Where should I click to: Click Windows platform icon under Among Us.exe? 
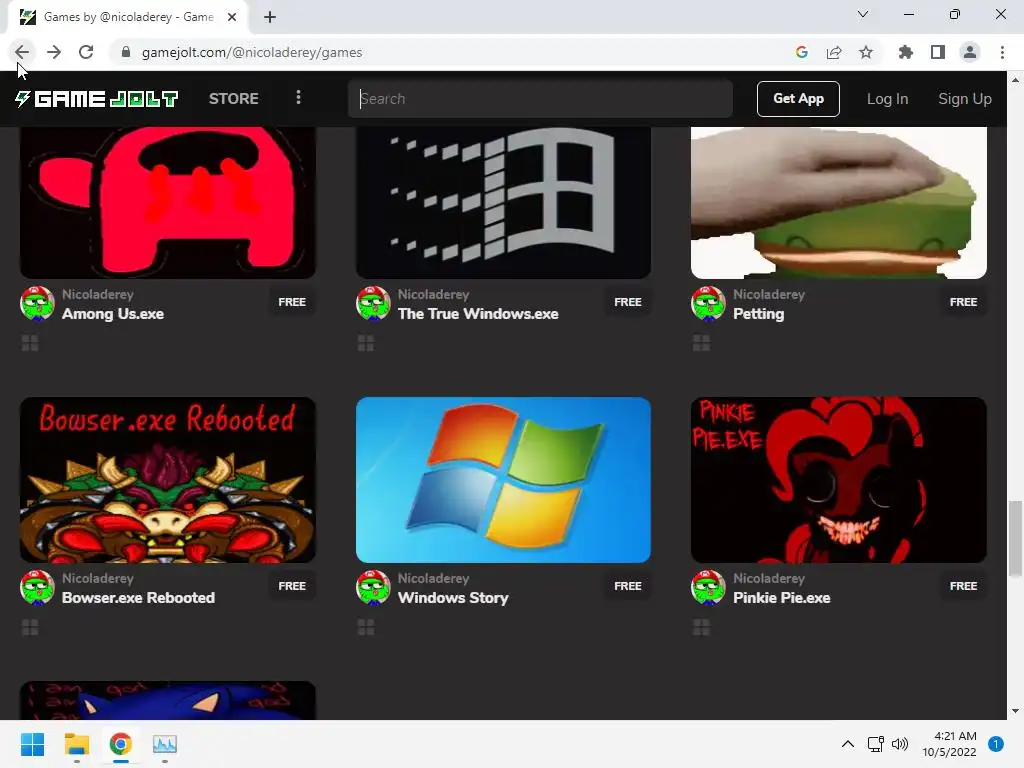point(30,344)
